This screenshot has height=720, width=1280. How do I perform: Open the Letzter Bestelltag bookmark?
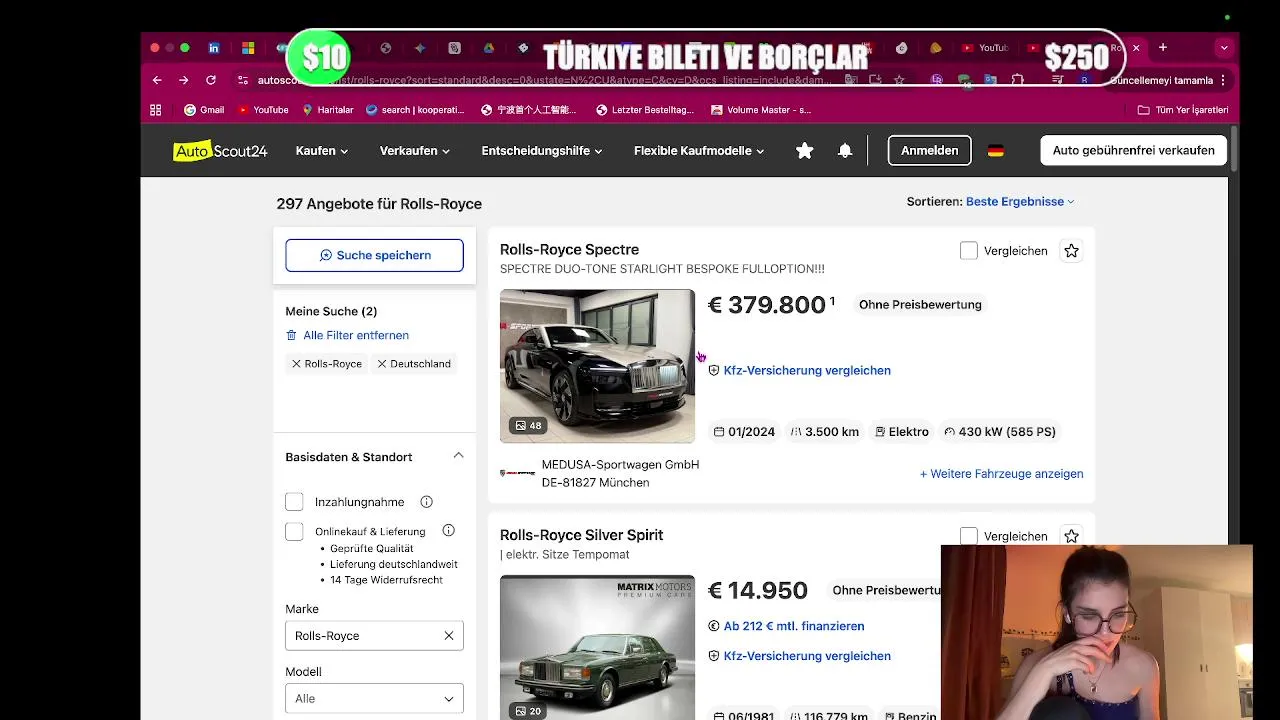(644, 110)
